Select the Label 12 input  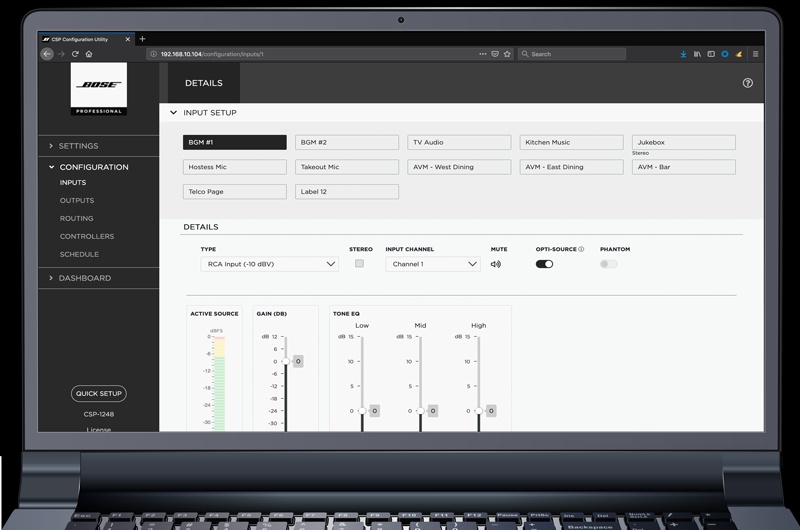point(347,192)
